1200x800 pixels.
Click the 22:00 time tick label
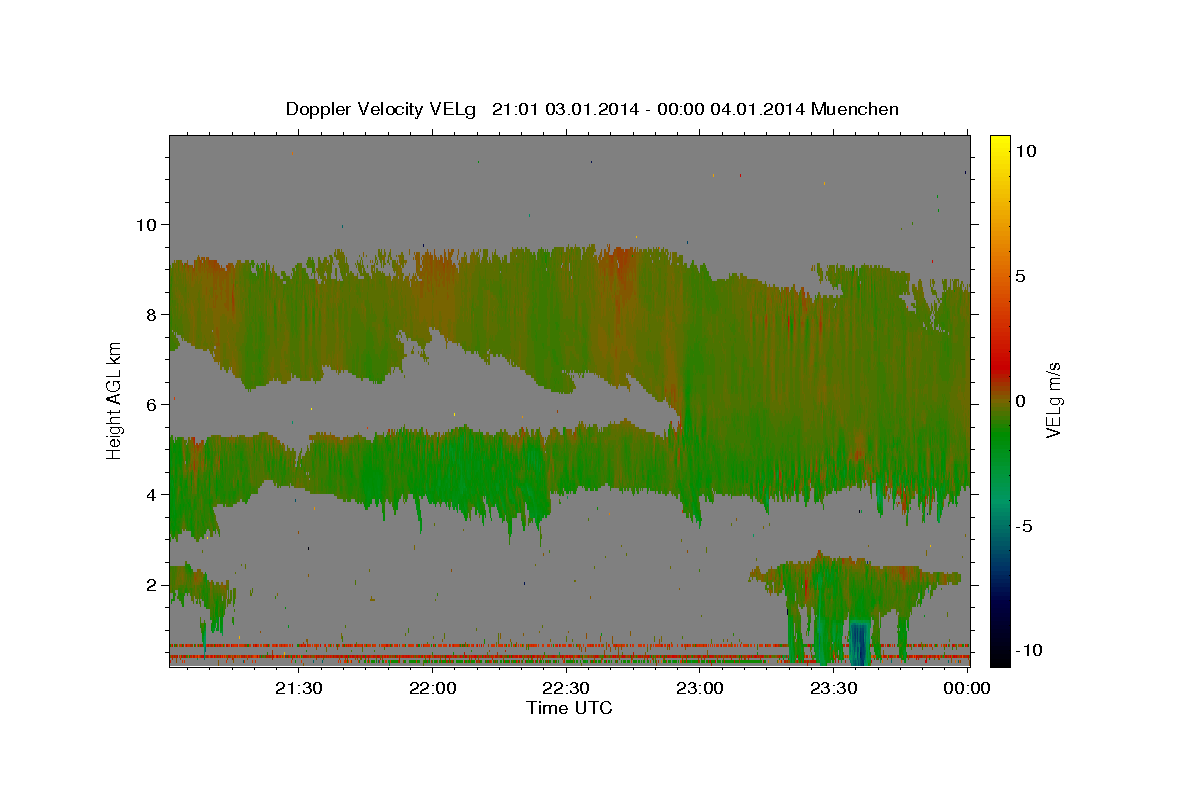(x=433, y=688)
